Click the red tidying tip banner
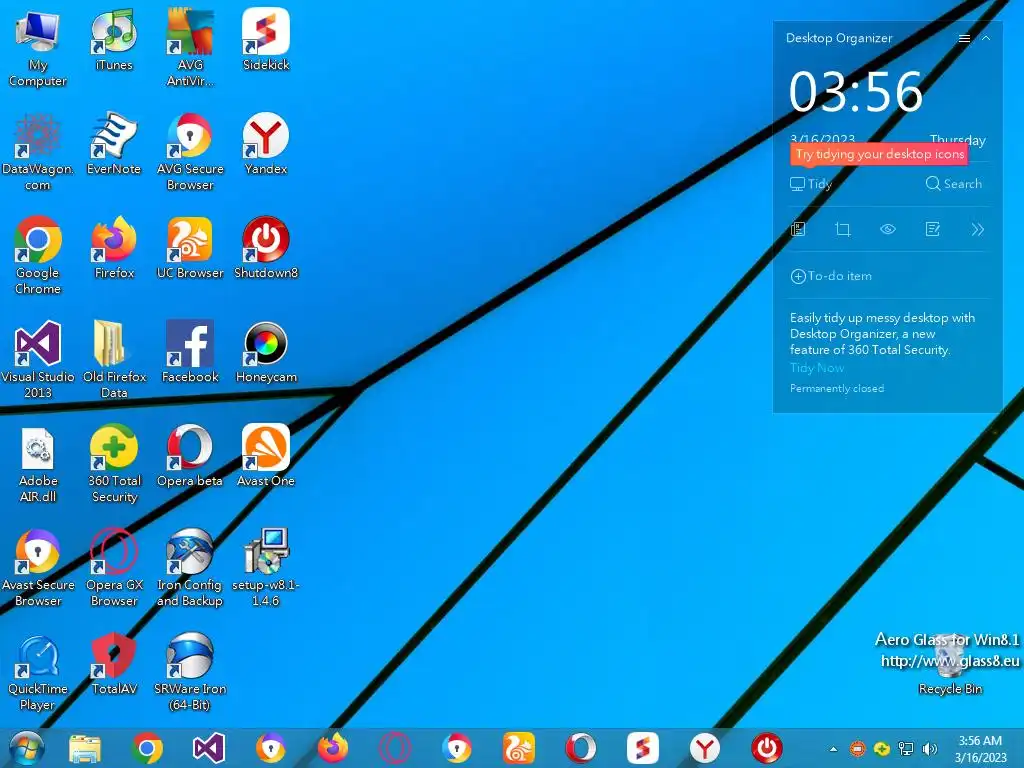The height and width of the screenshot is (768, 1024). pos(879,154)
